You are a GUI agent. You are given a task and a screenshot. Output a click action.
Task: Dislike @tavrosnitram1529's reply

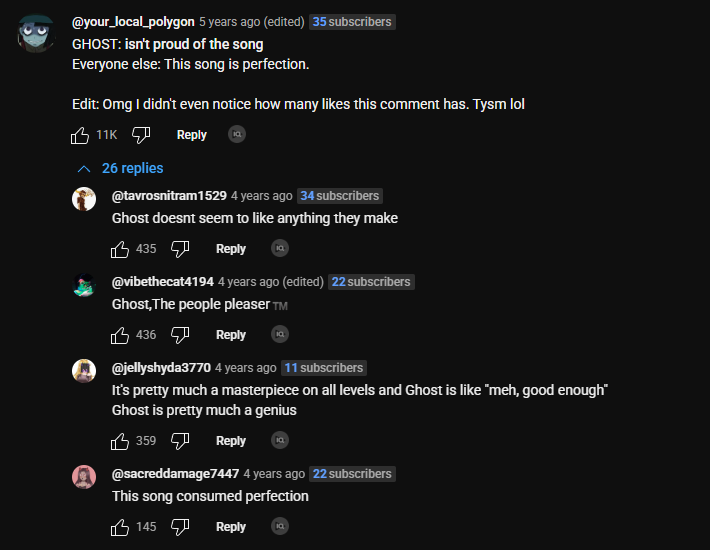[x=180, y=248]
